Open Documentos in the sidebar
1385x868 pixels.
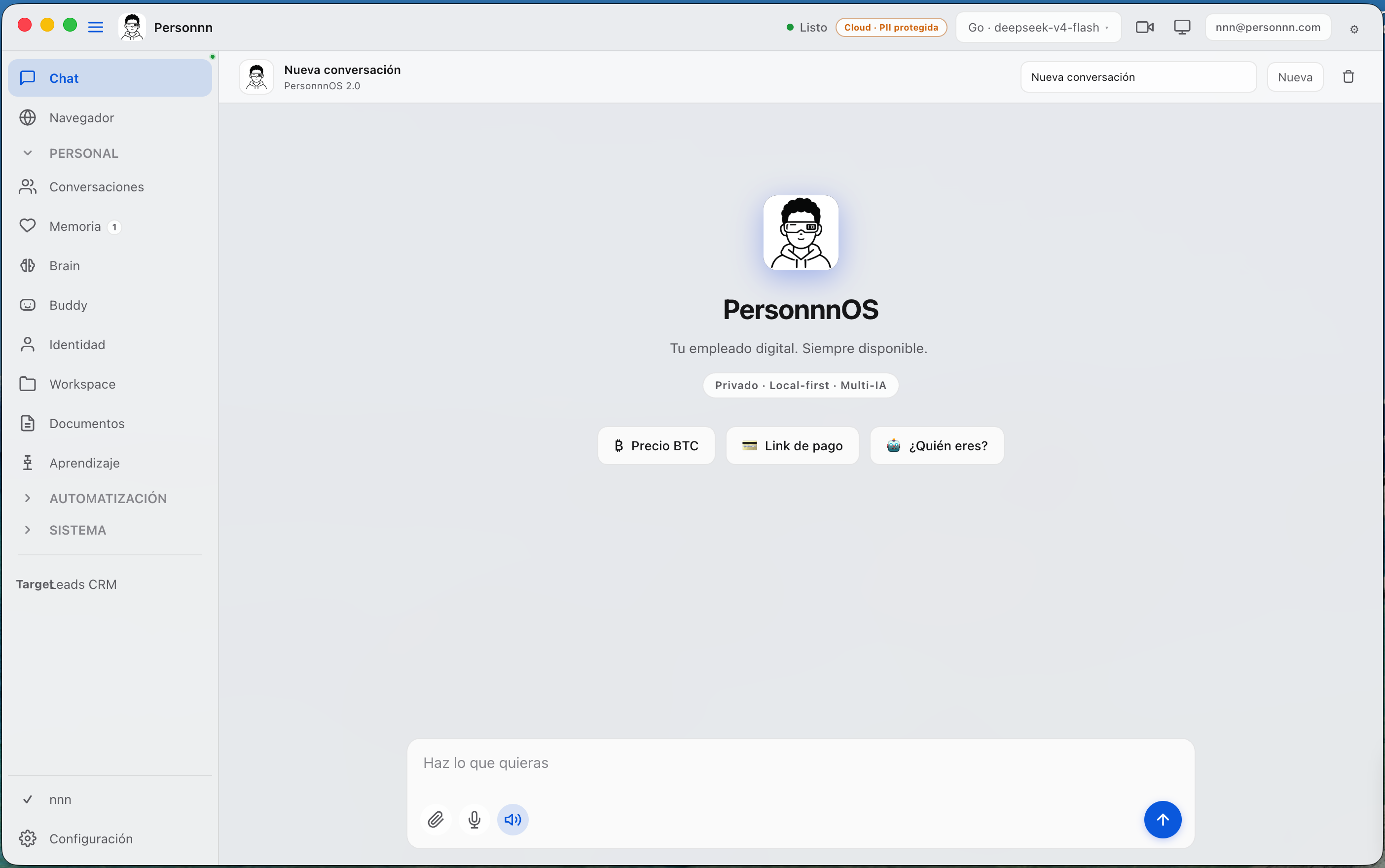pyautogui.click(x=110, y=423)
